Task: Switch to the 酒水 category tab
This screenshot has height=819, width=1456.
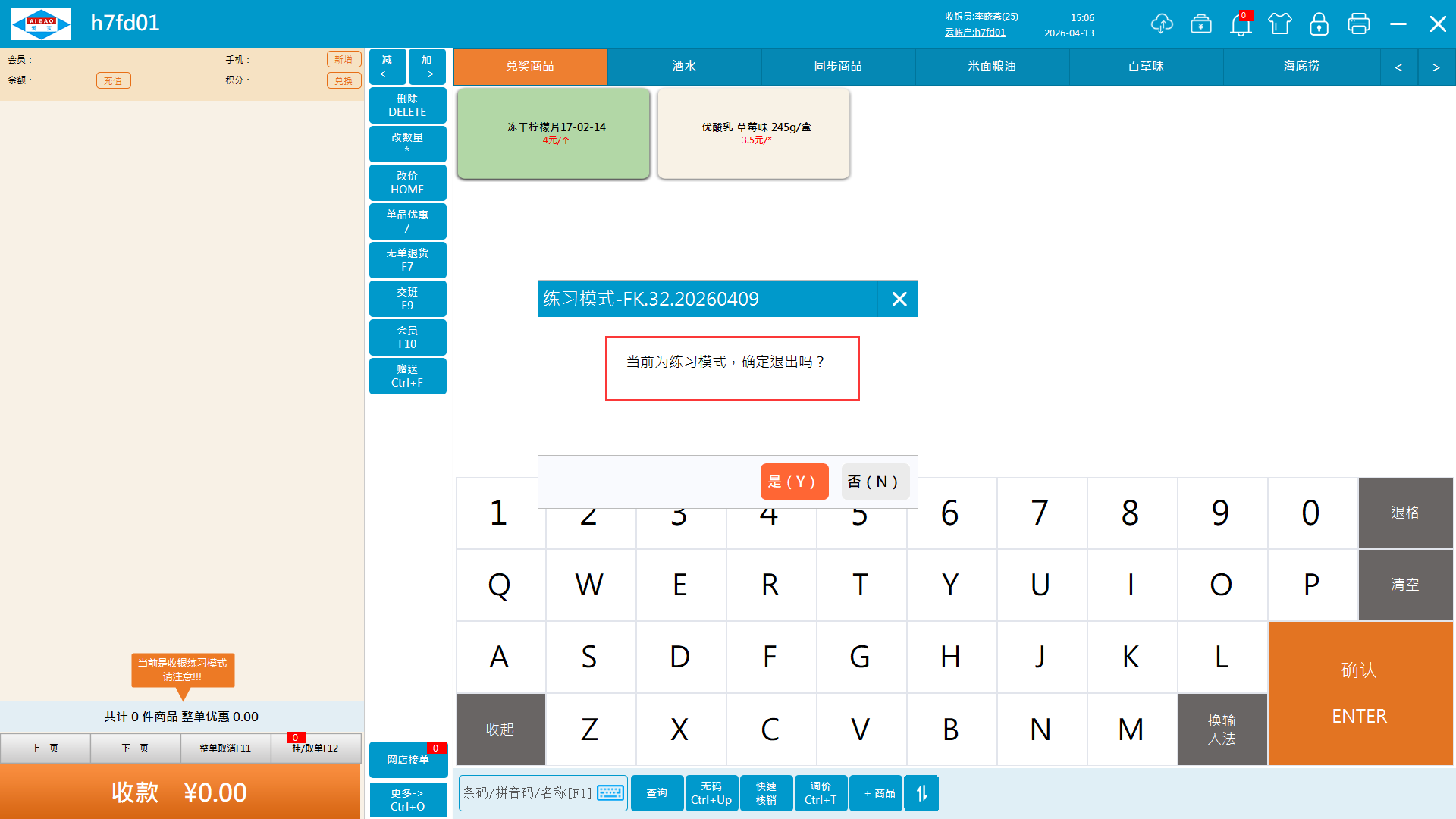Action: coord(684,67)
